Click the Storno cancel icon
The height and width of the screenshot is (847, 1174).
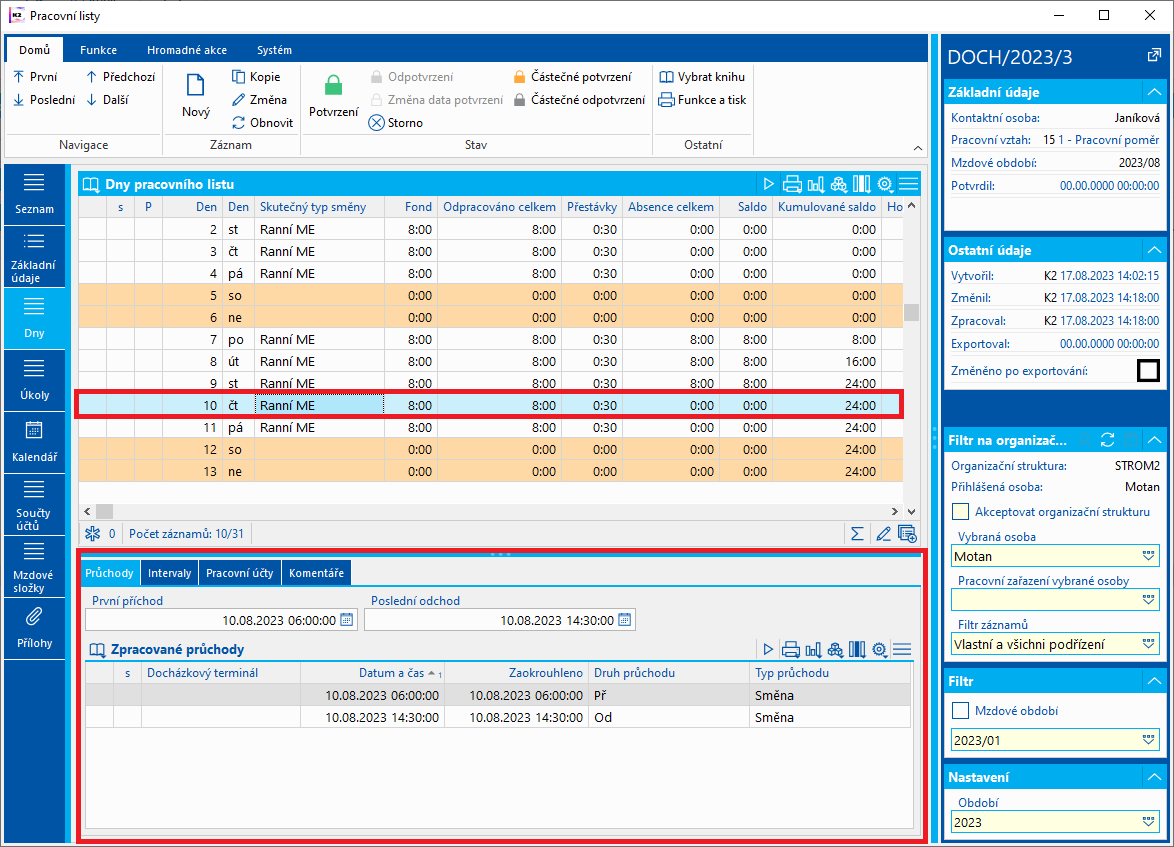click(376, 123)
